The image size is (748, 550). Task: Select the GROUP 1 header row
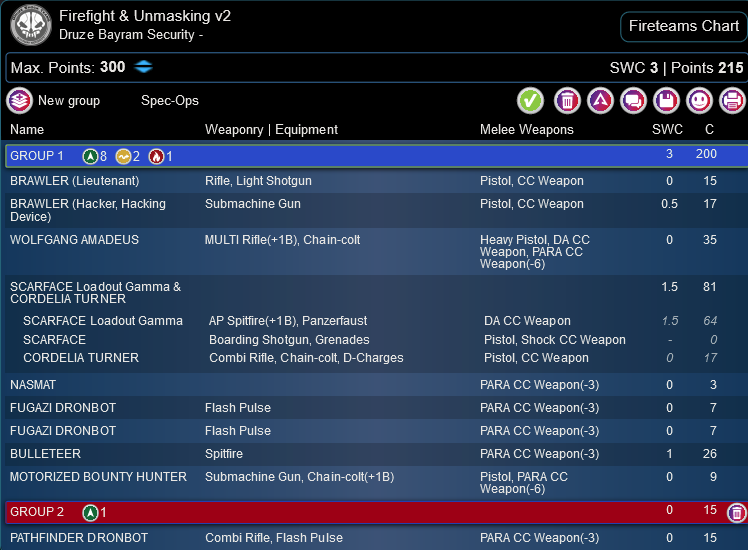(376, 156)
